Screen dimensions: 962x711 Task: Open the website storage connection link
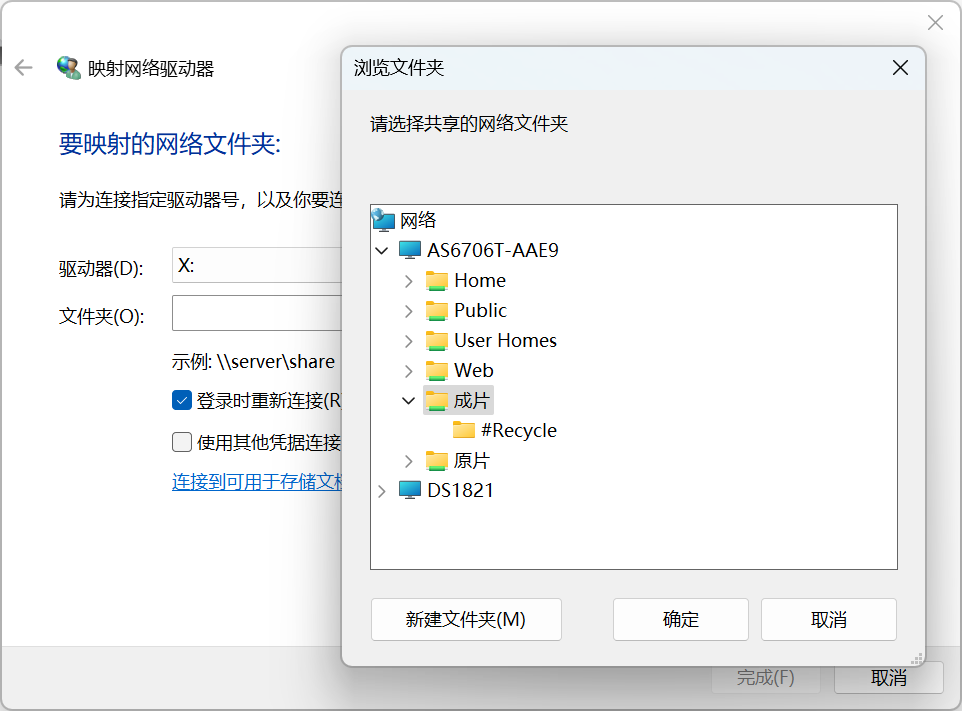click(x=258, y=483)
